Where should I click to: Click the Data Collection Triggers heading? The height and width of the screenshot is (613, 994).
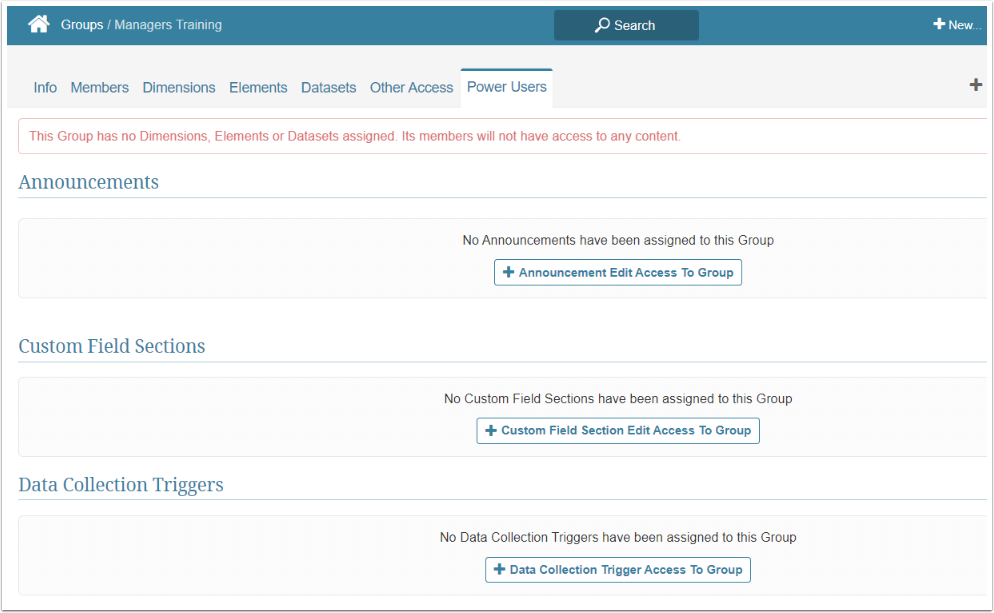(x=121, y=485)
